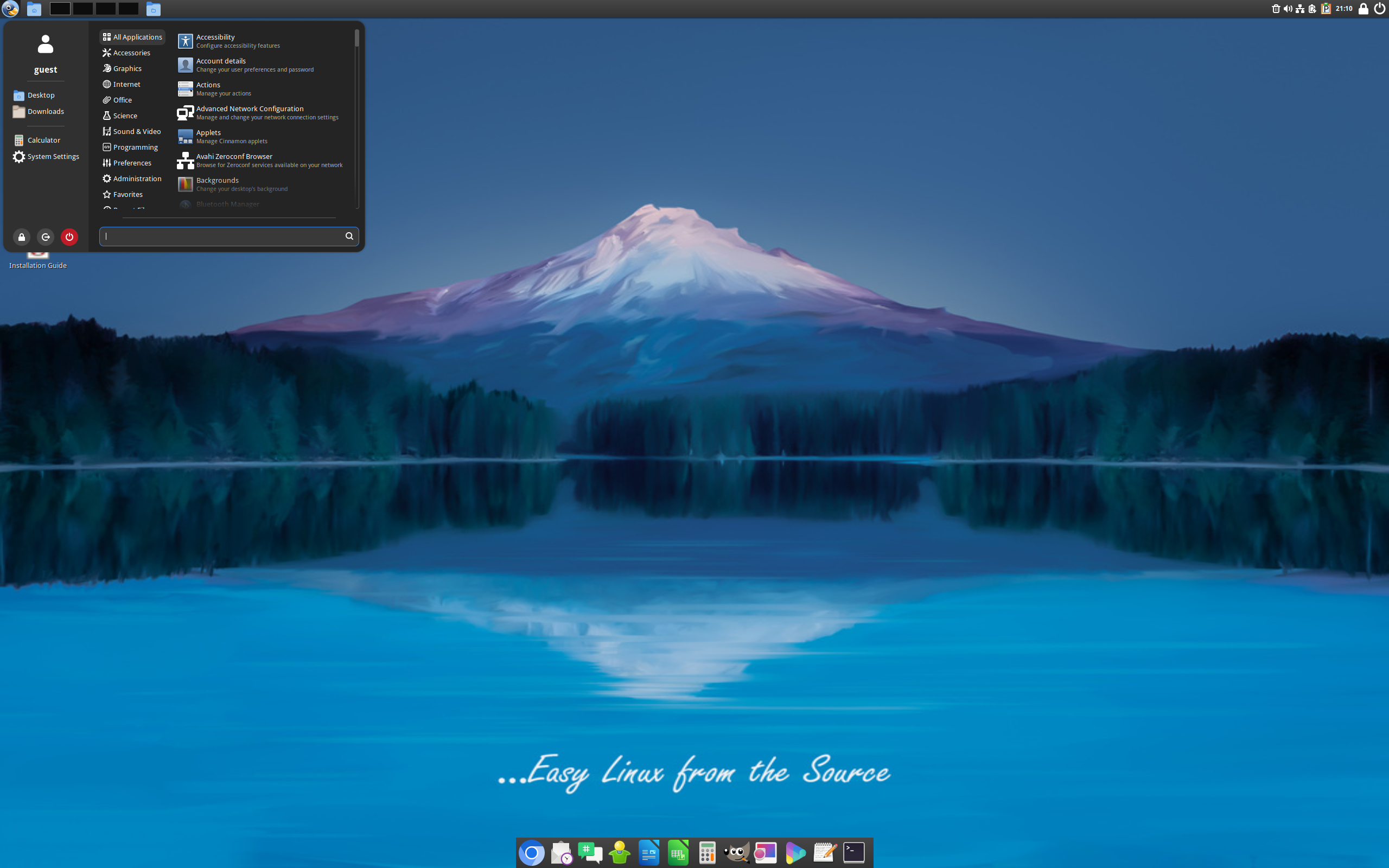Launch the green buddy messenger icon in dock
This screenshot has width=1389, height=868.
pos(619,852)
